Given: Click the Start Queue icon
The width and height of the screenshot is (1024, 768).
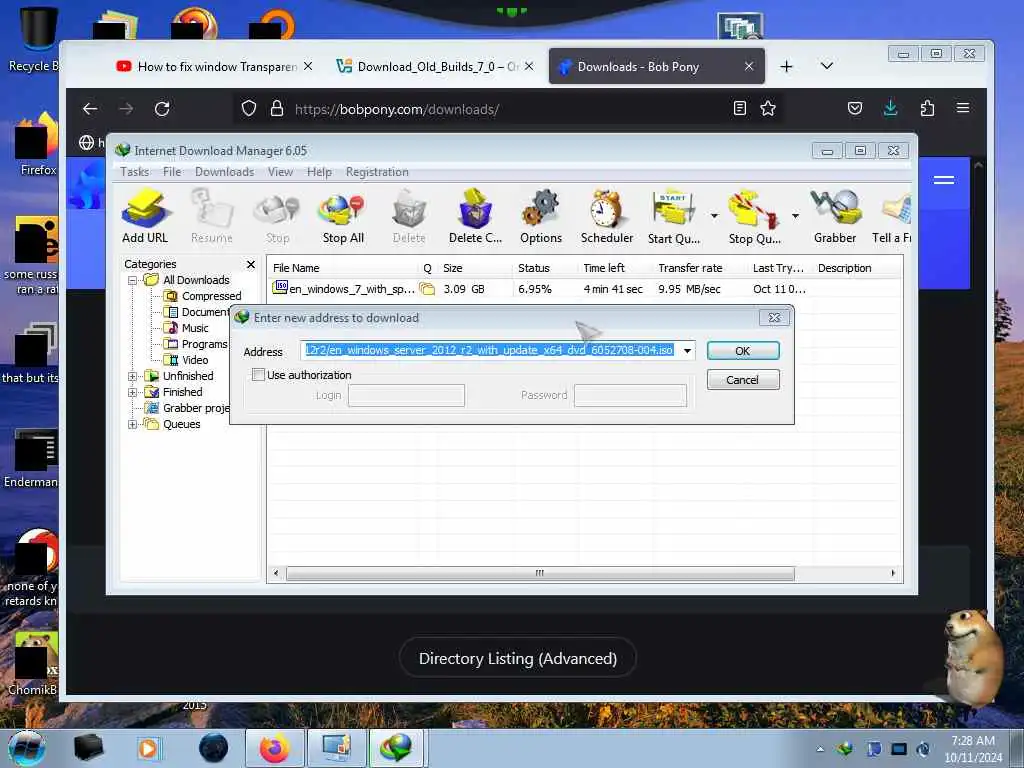Looking at the screenshot, I should pyautogui.click(x=673, y=216).
